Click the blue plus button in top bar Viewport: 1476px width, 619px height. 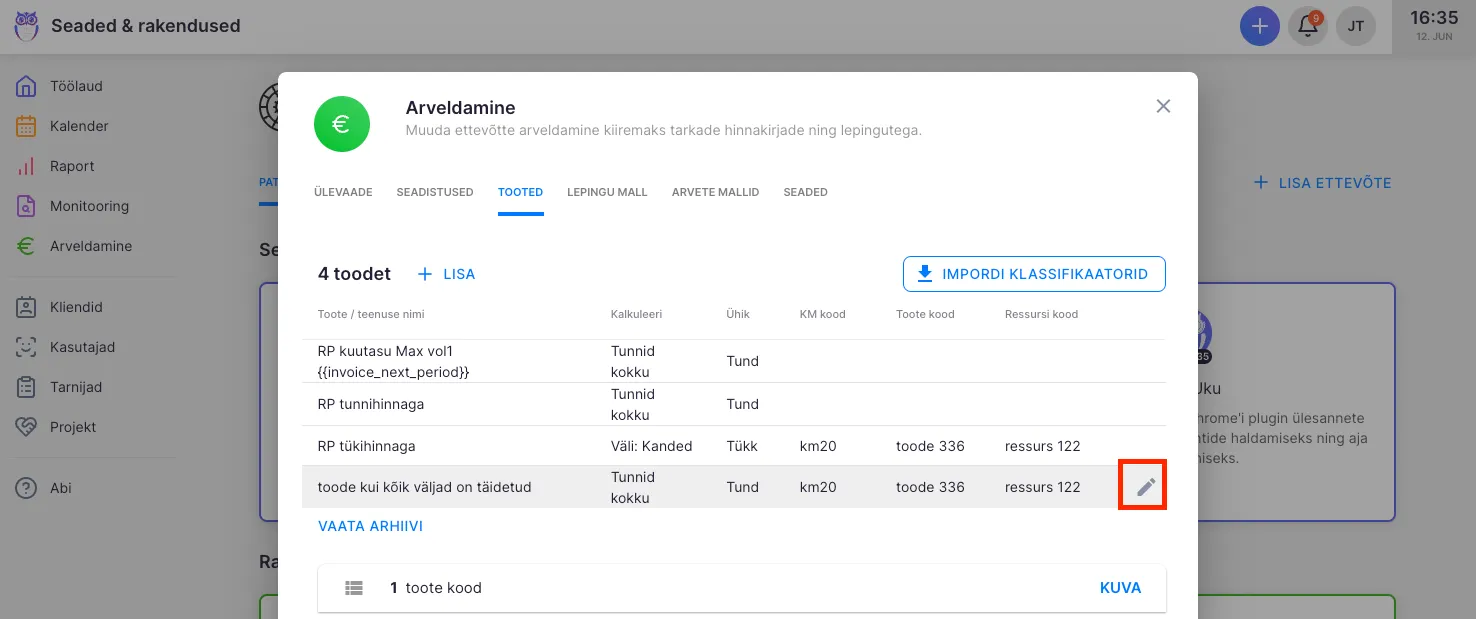pyautogui.click(x=1259, y=26)
